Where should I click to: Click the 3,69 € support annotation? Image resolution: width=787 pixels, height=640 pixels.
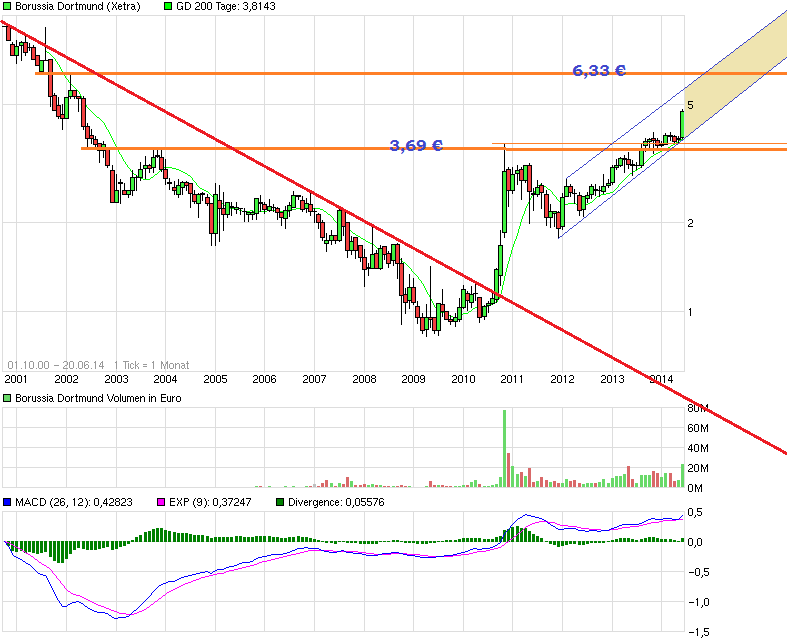416,146
